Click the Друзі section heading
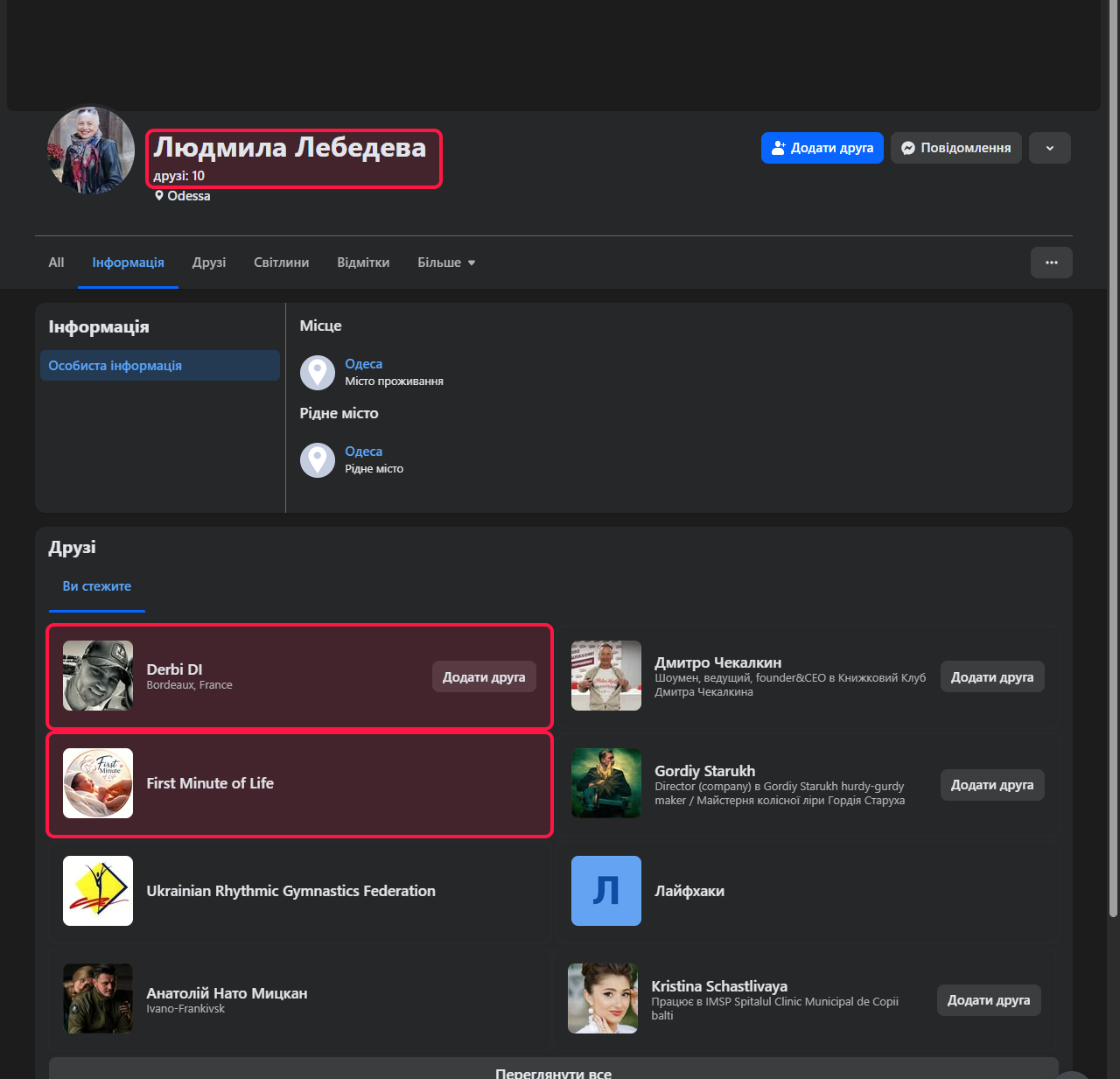The height and width of the screenshot is (1079, 1120). [73, 548]
